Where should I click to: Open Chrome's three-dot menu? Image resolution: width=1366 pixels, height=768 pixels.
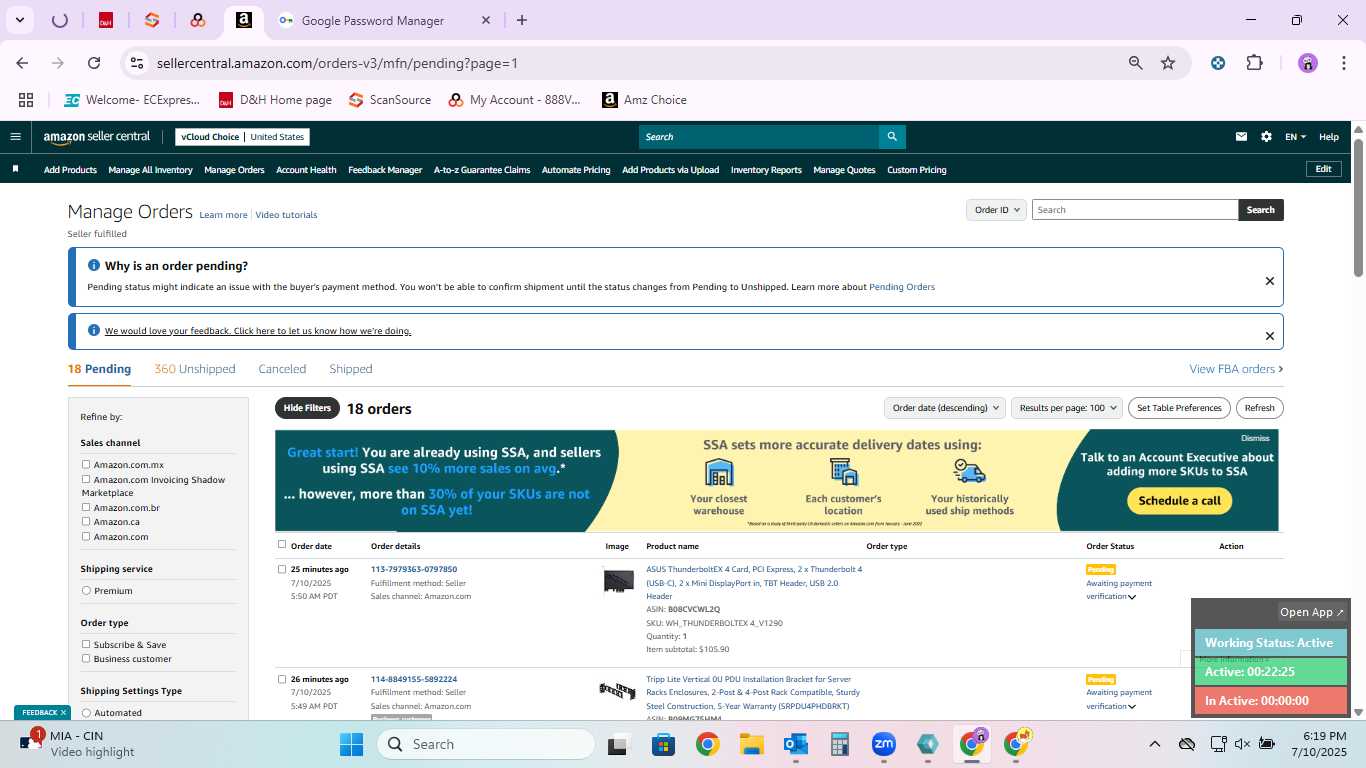pyautogui.click(x=1342, y=63)
